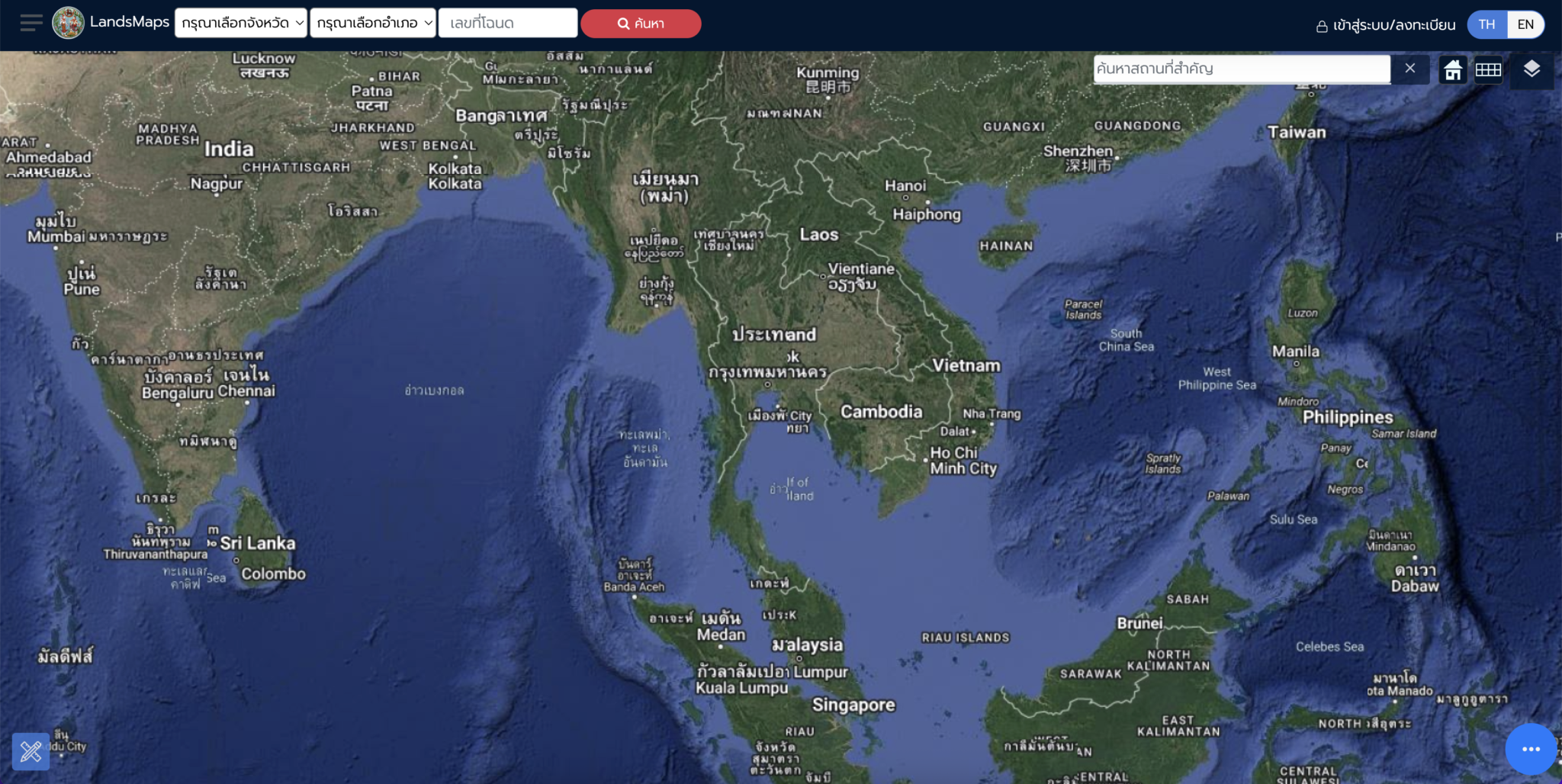Click the red ค้นหา search button
The width and height of the screenshot is (1562, 784).
[x=641, y=24]
